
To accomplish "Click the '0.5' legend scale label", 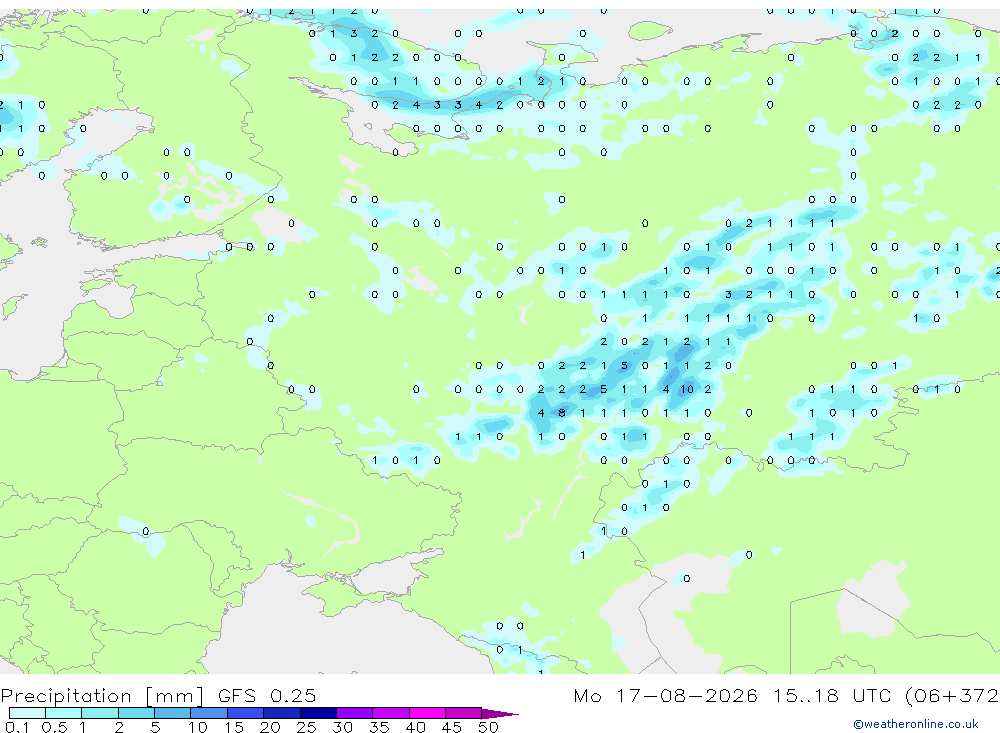I will [x=54, y=727].
